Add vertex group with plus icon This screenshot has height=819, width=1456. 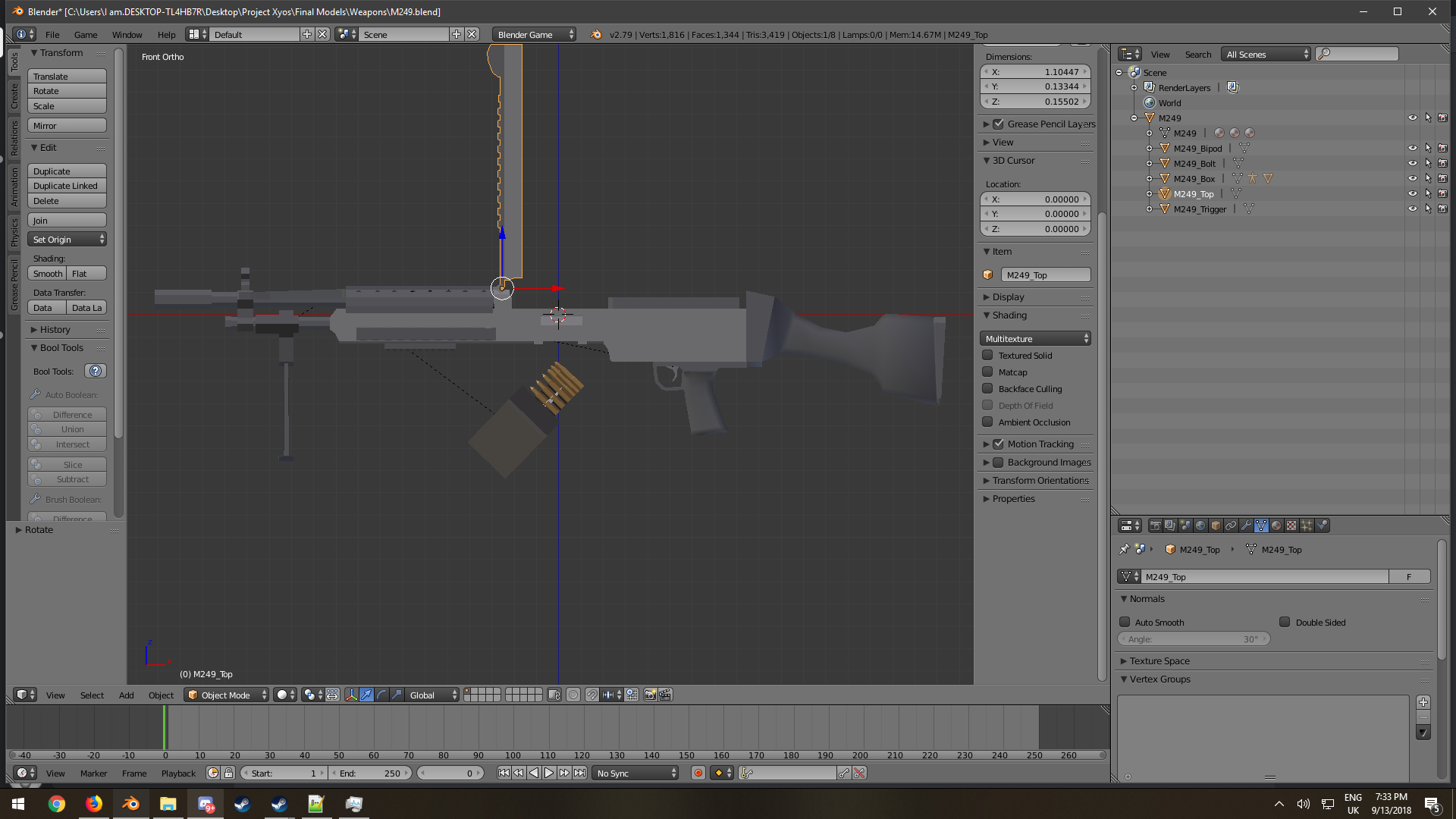point(1423,702)
